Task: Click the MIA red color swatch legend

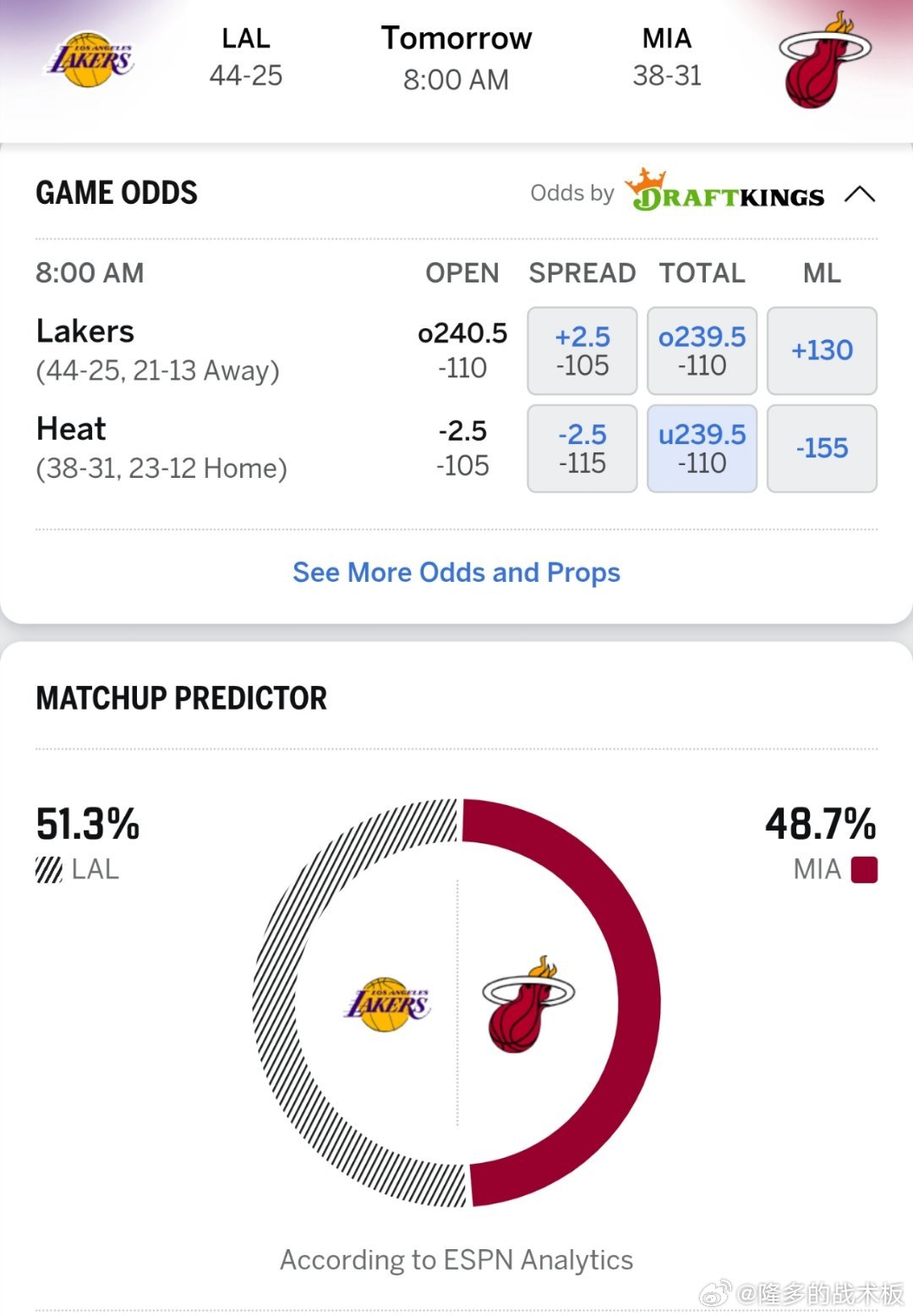Action: [x=863, y=869]
